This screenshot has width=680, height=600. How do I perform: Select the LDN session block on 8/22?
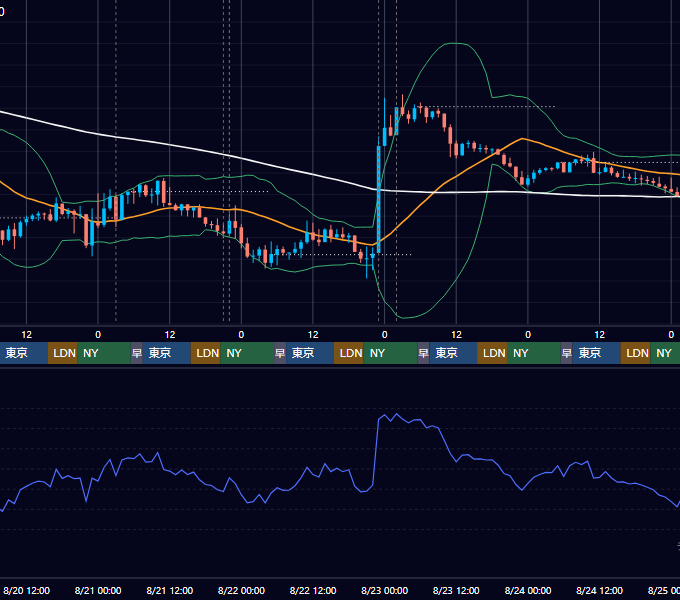[x=349, y=353]
